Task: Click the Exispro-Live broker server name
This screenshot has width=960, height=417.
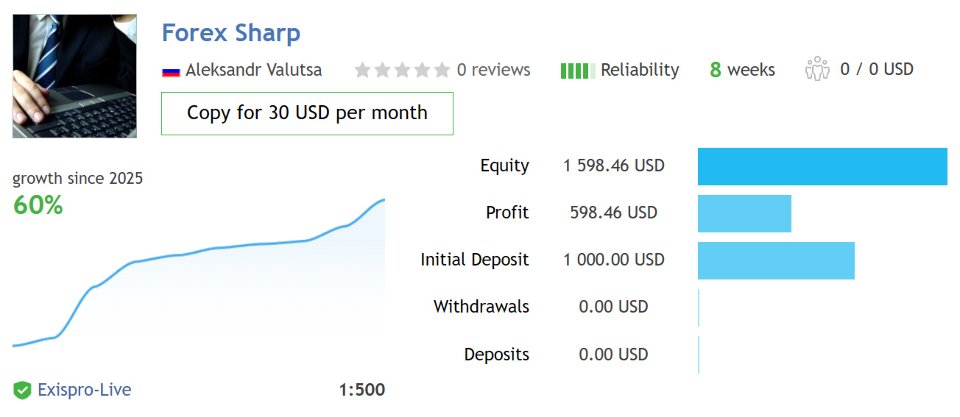Action: point(84,390)
